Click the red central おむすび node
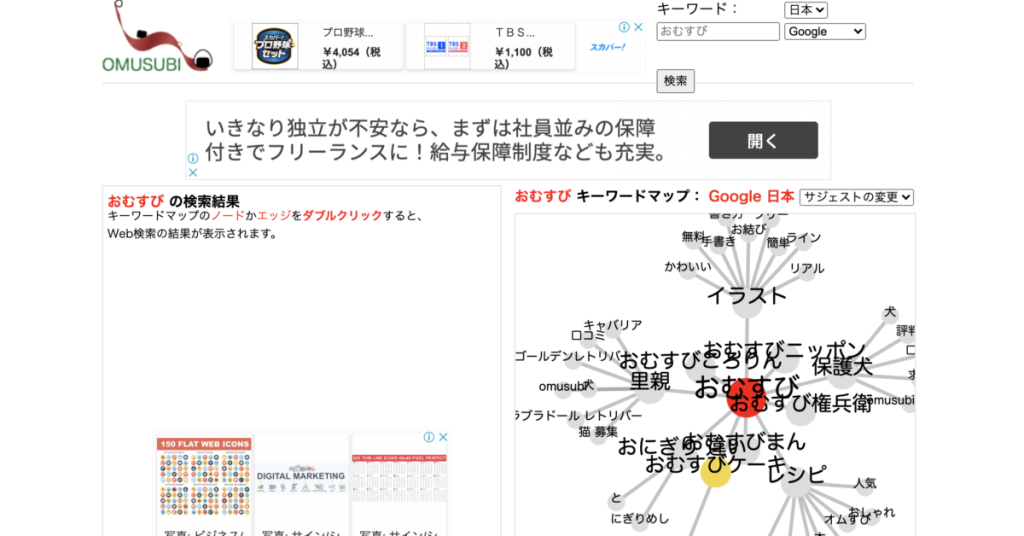The width and height of the screenshot is (1024, 536). click(746, 398)
